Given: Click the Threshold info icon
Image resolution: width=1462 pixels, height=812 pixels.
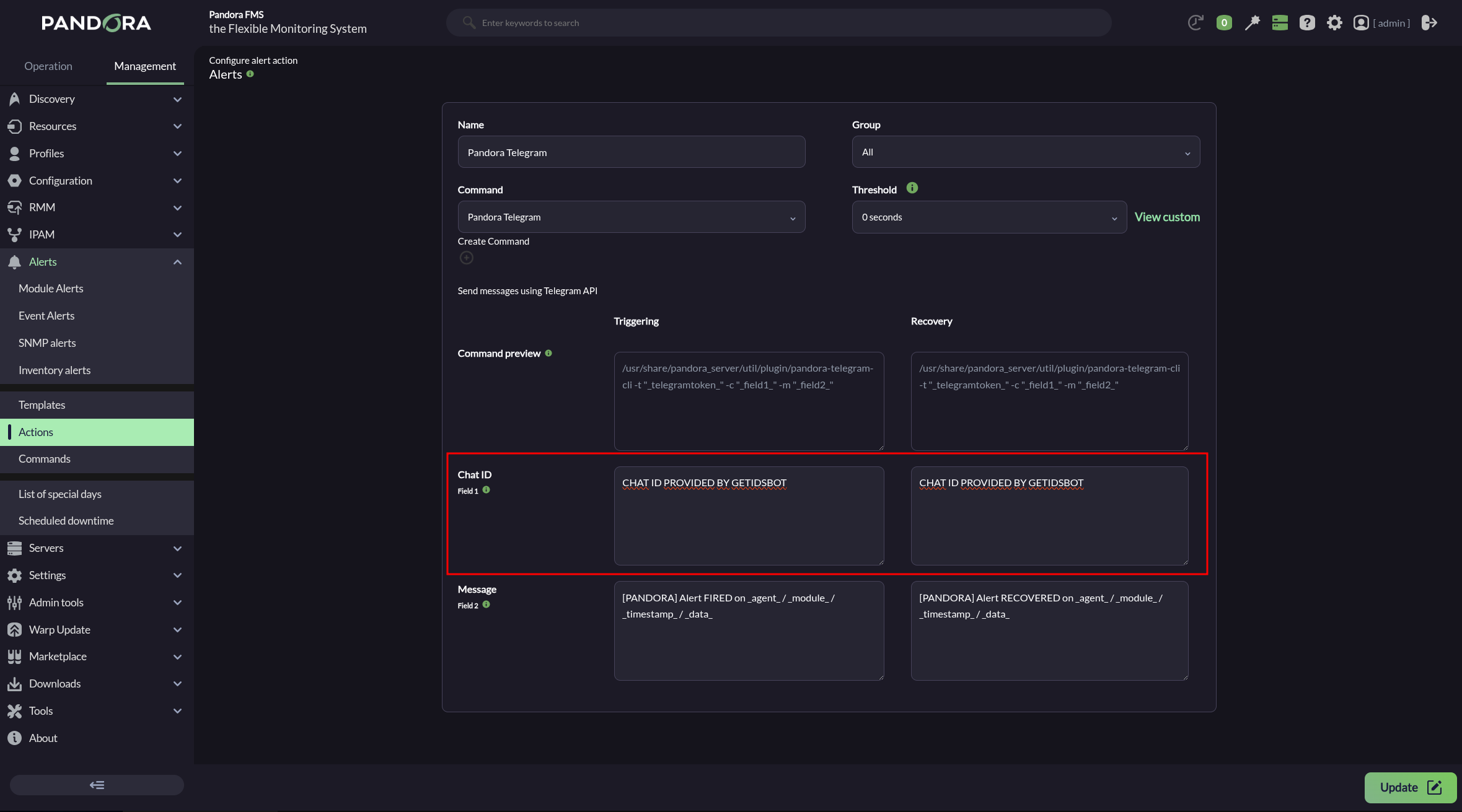Looking at the screenshot, I should (912, 188).
